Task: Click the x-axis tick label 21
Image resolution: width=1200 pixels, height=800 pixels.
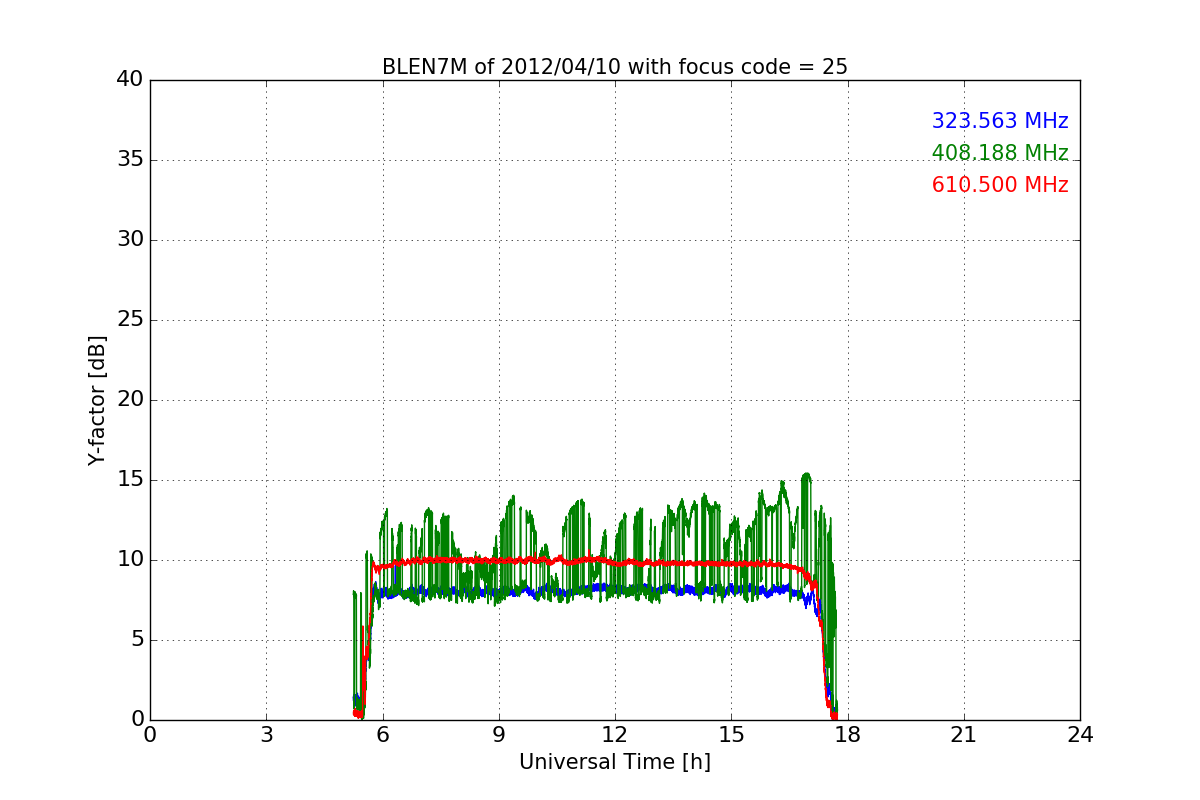Action: pos(964,735)
